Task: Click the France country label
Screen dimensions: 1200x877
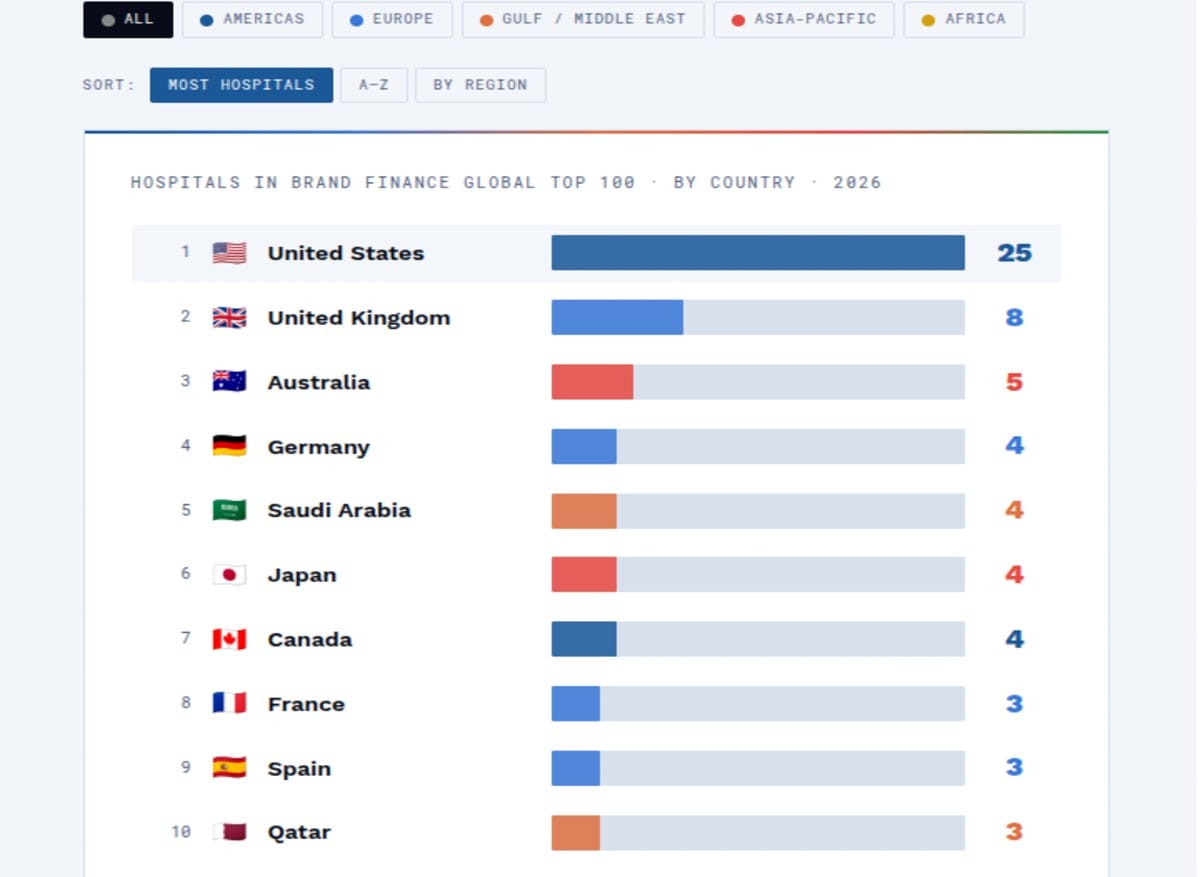Action: 306,703
